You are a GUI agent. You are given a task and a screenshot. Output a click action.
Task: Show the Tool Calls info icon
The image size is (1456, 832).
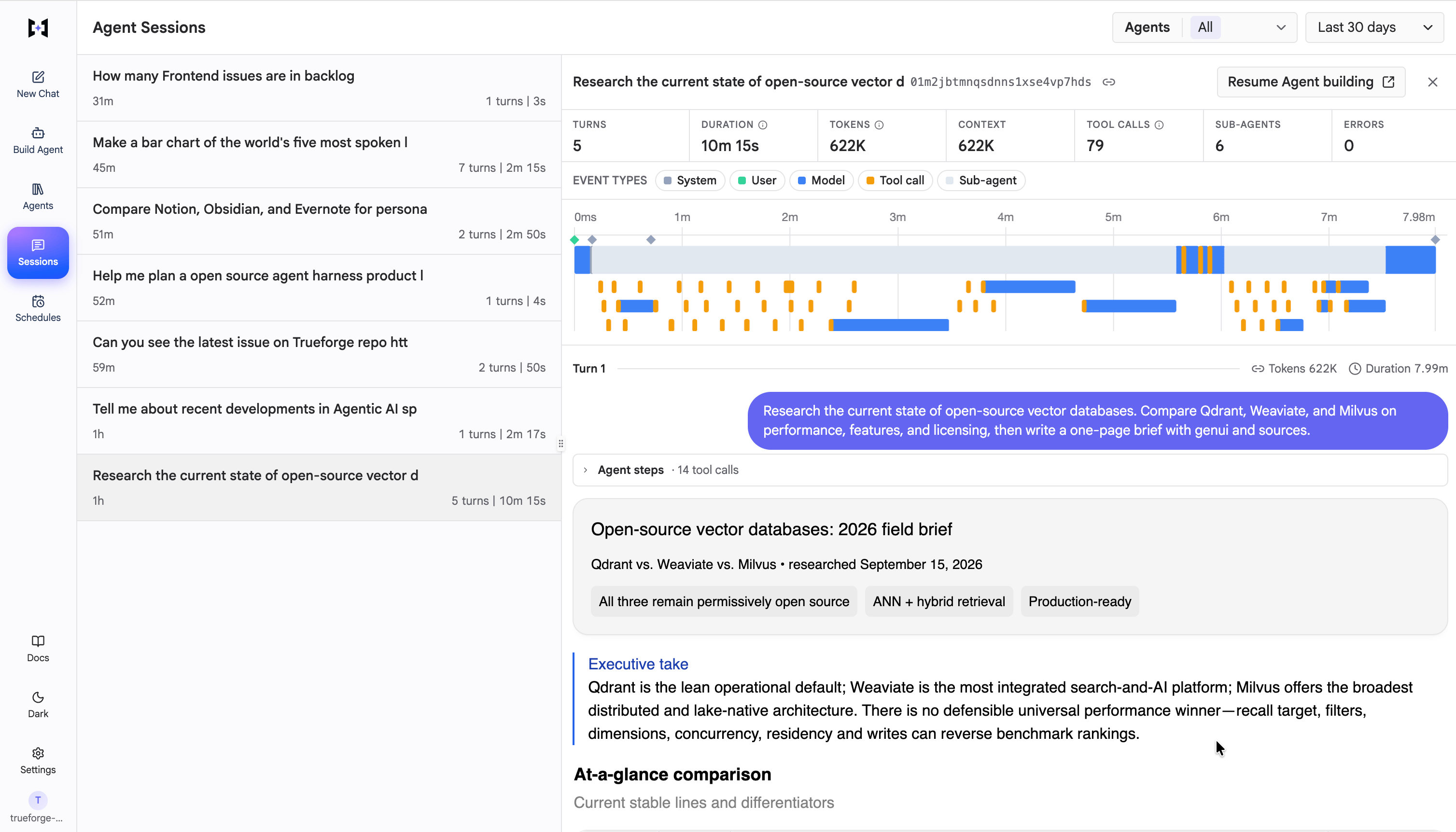coord(1160,125)
